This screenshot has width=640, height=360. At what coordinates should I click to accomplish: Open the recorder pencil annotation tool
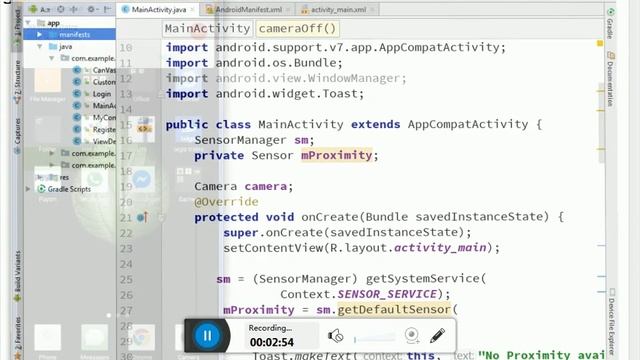(x=438, y=336)
